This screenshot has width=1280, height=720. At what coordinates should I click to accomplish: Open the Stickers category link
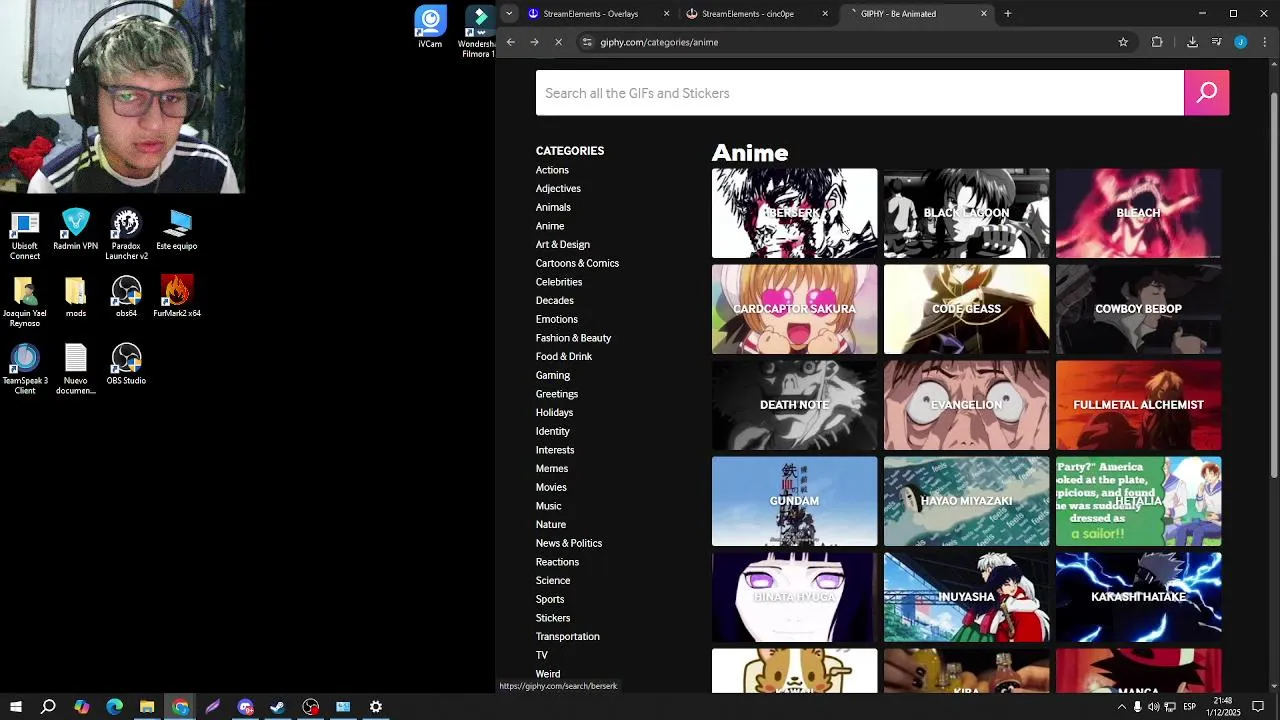553,618
